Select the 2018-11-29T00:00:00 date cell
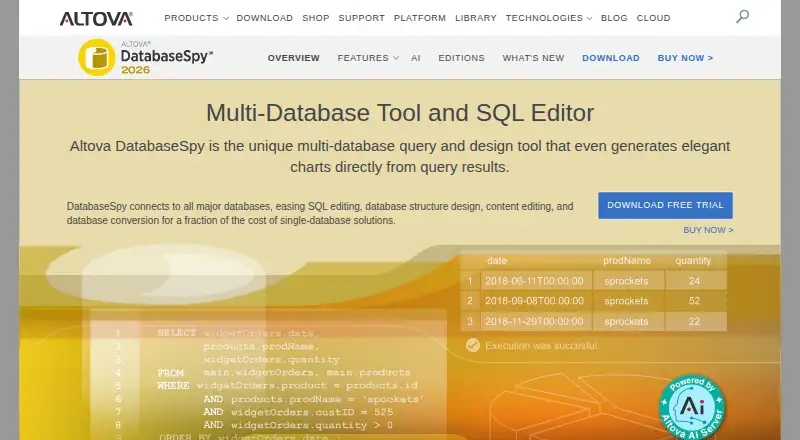The height and width of the screenshot is (440, 800). [x=536, y=322]
